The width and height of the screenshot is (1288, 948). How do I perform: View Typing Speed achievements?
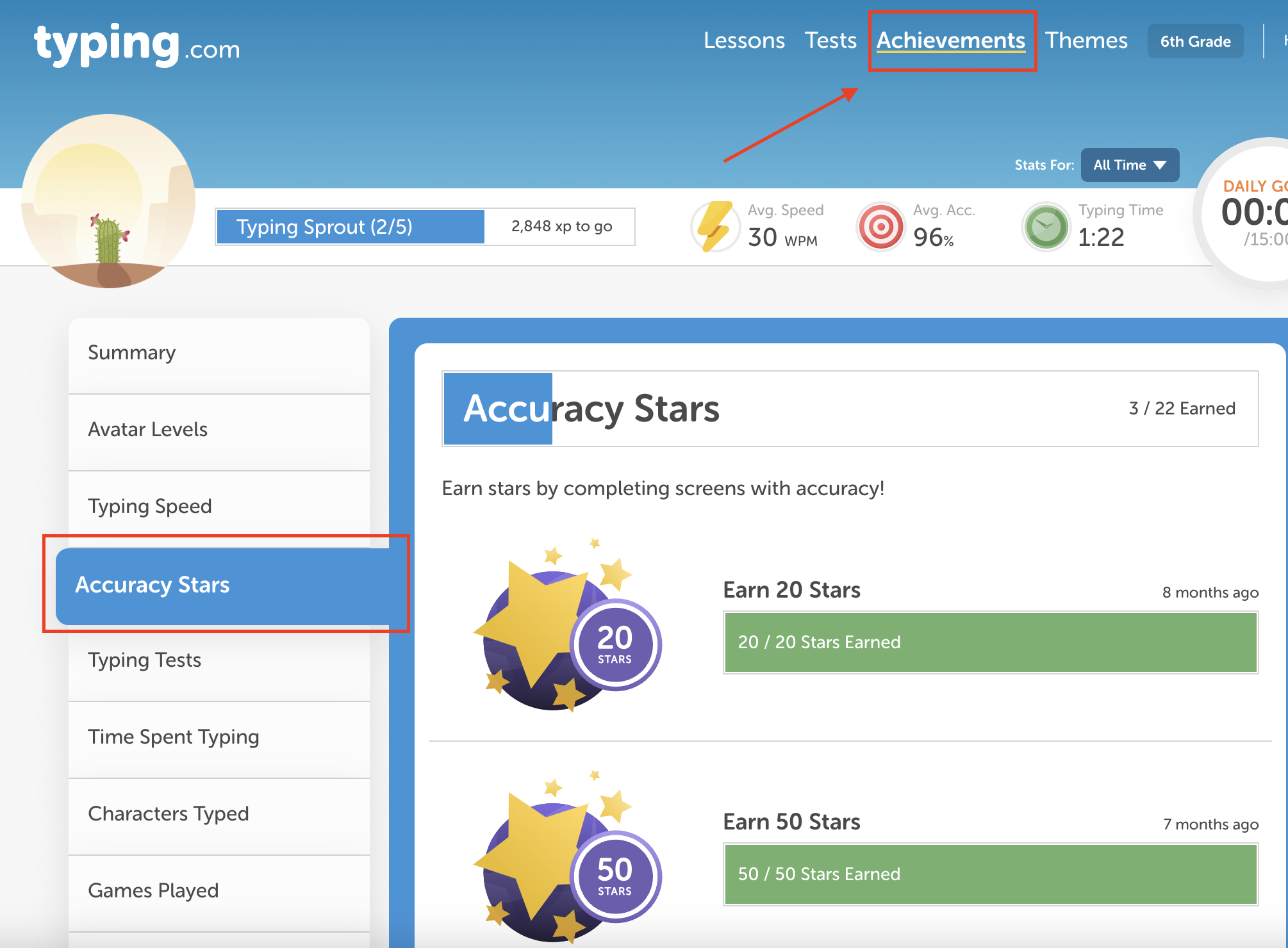click(x=218, y=506)
